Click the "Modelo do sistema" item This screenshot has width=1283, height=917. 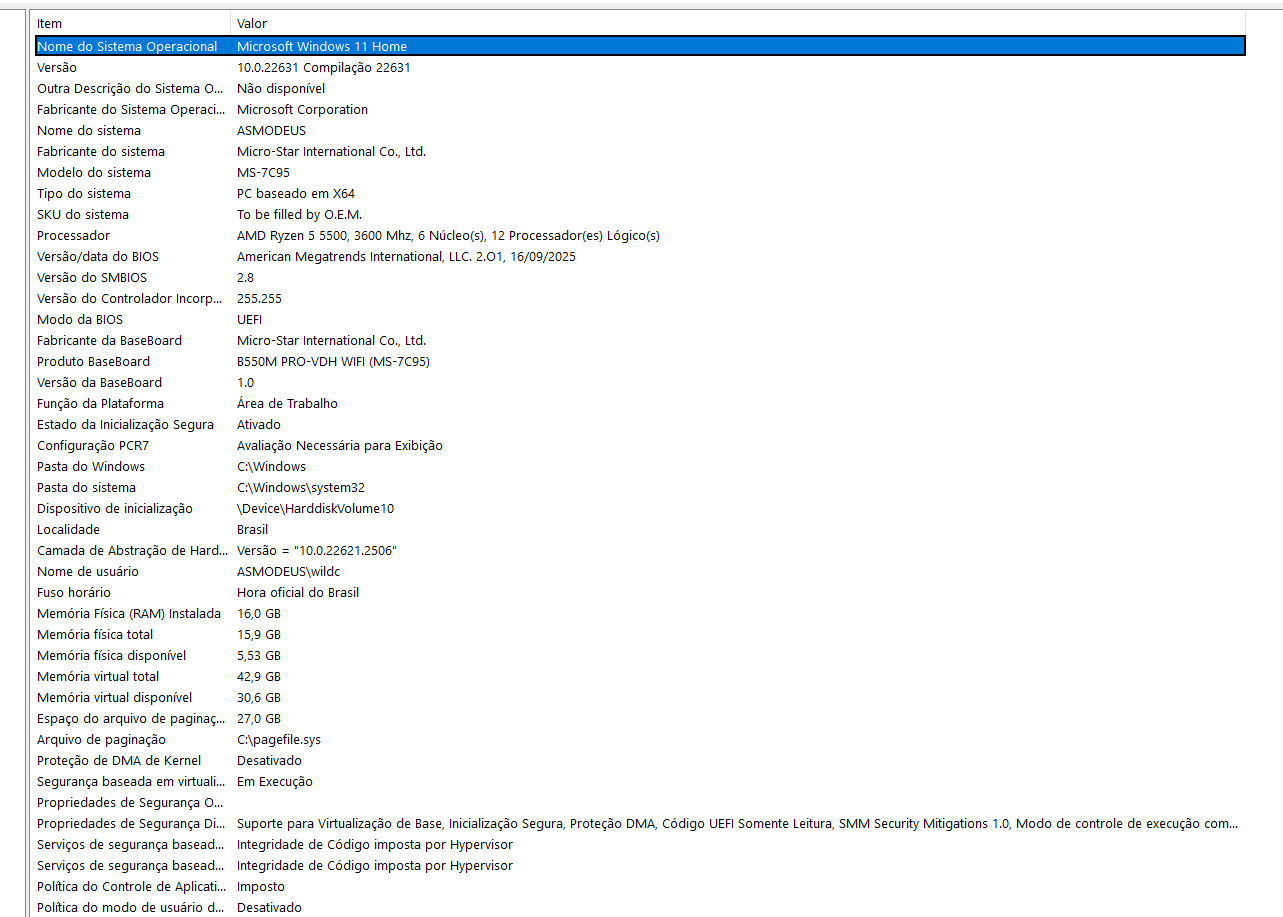coord(94,172)
